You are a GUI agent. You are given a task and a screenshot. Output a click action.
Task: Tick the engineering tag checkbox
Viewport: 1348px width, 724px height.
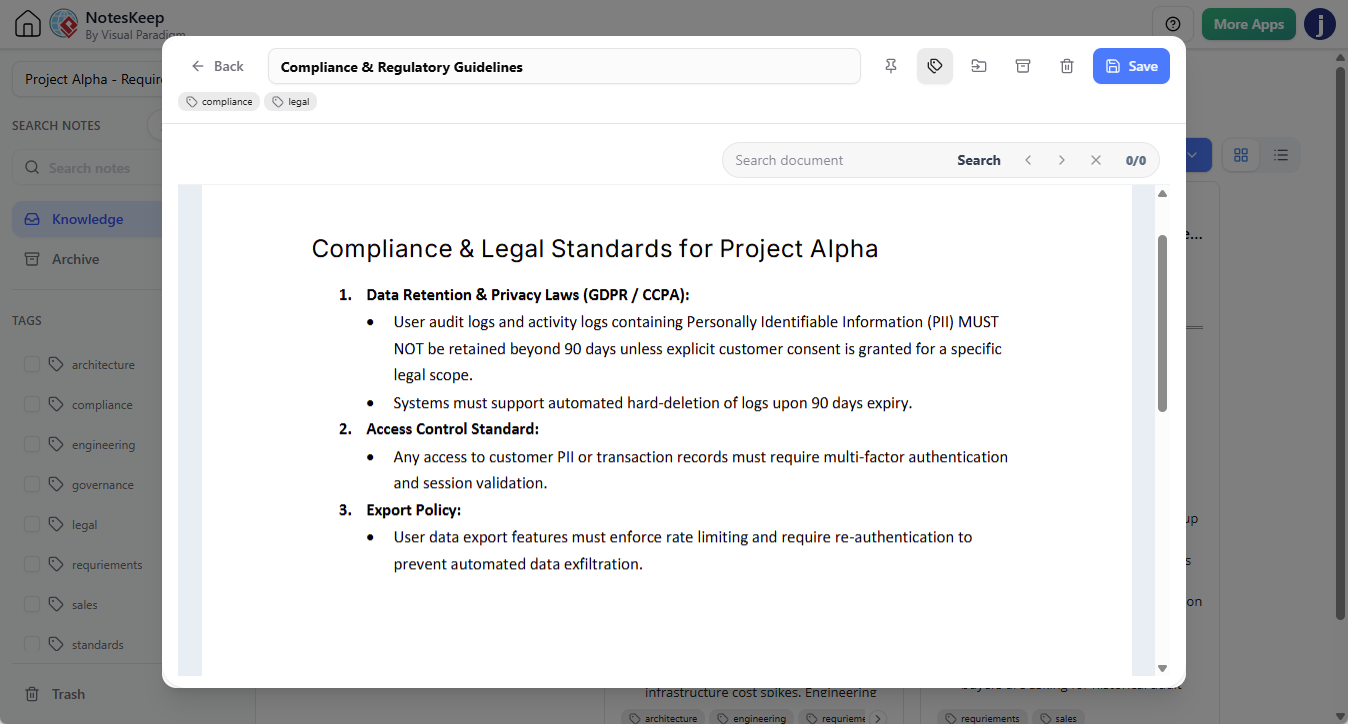pos(32,444)
